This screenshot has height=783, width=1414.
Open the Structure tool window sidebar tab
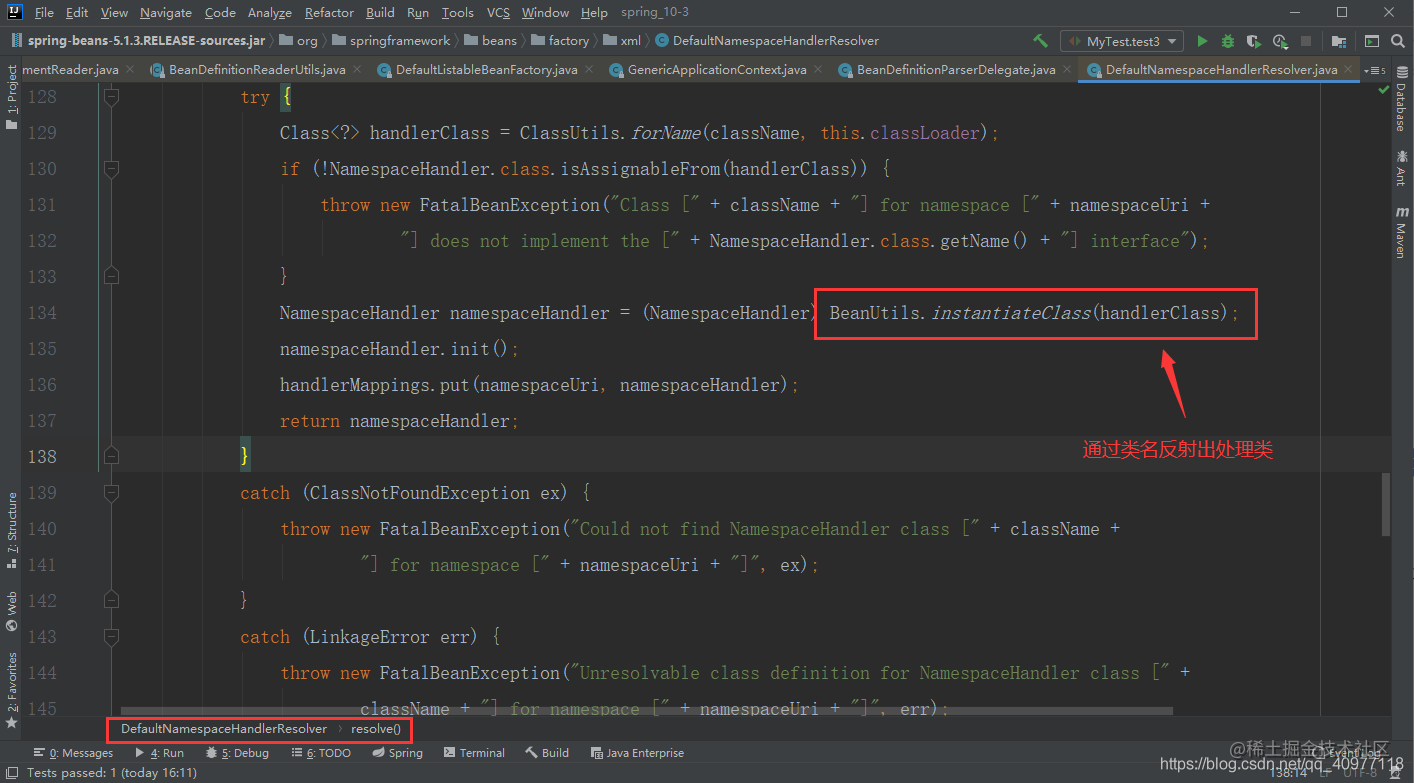click(x=11, y=530)
